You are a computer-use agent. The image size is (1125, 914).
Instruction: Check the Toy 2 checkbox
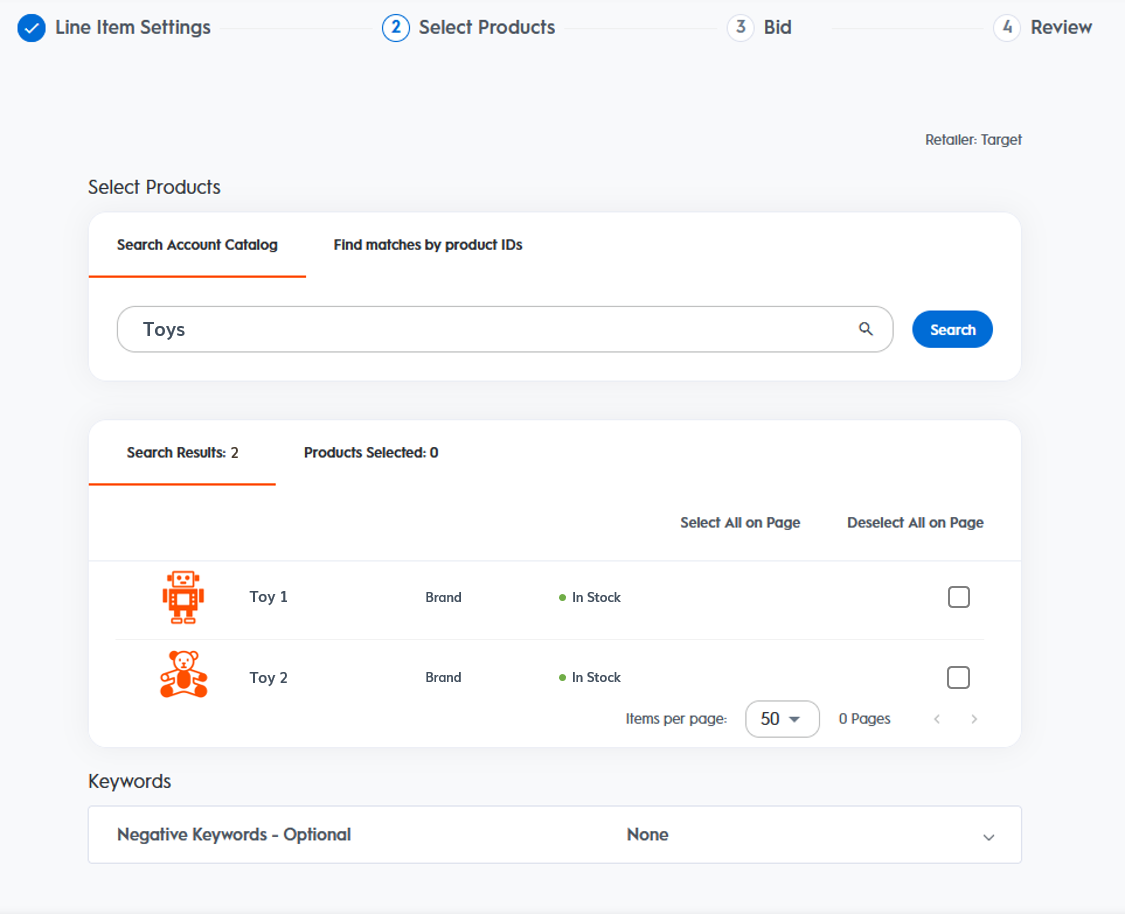[958, 677]
